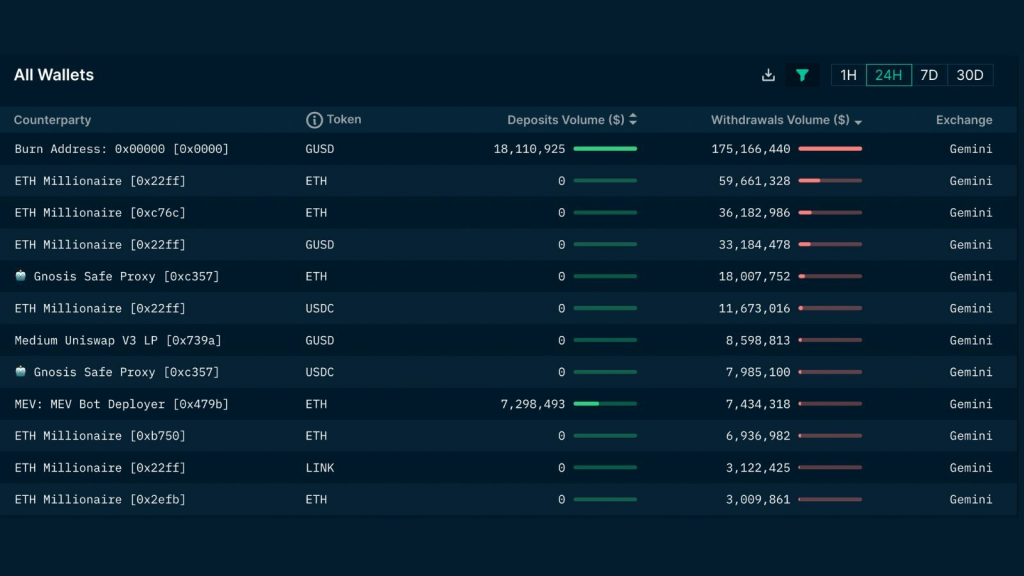Open MEV Bot Deployer [0x479b] entry
The height and width of the screenshot is (576, 1024).
point(121,404)
